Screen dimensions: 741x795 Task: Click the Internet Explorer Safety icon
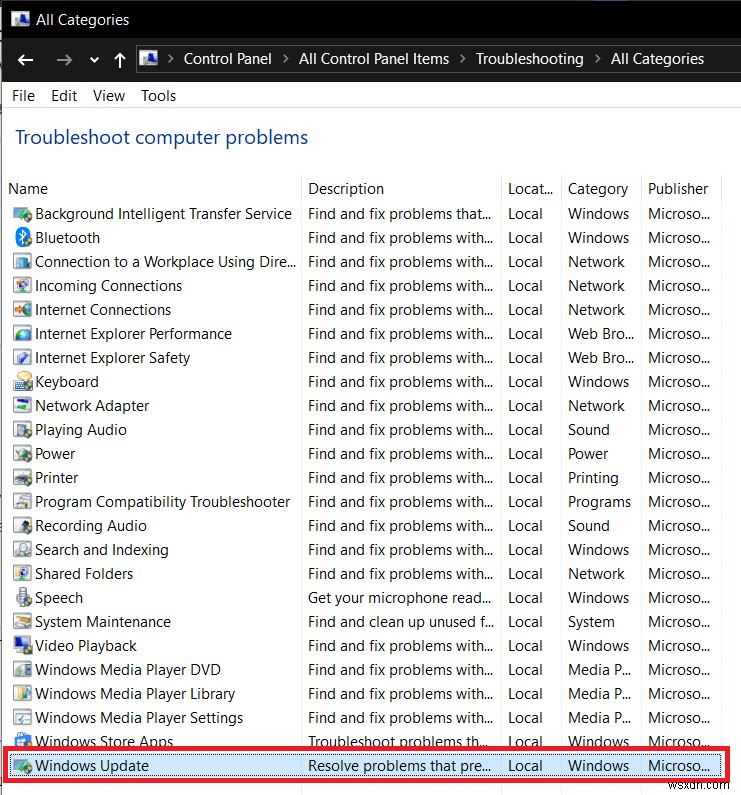coord(22,358)
